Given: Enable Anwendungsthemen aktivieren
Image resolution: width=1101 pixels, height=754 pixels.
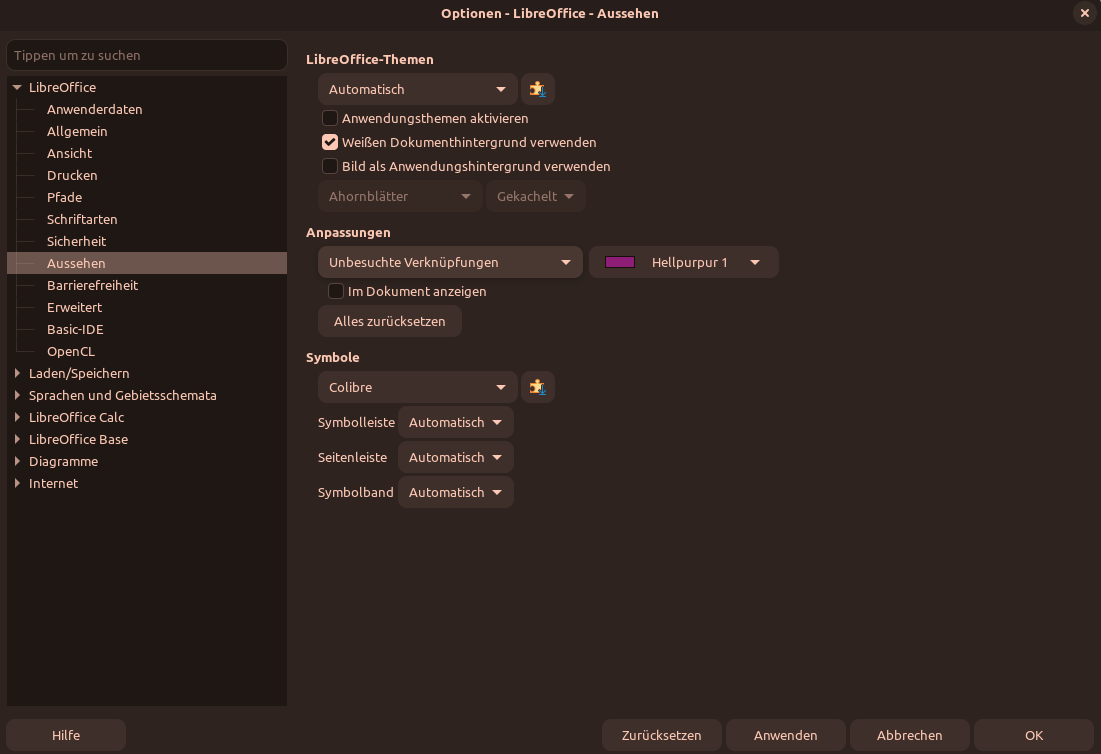Looking at the screenshot, I should 330,118.
